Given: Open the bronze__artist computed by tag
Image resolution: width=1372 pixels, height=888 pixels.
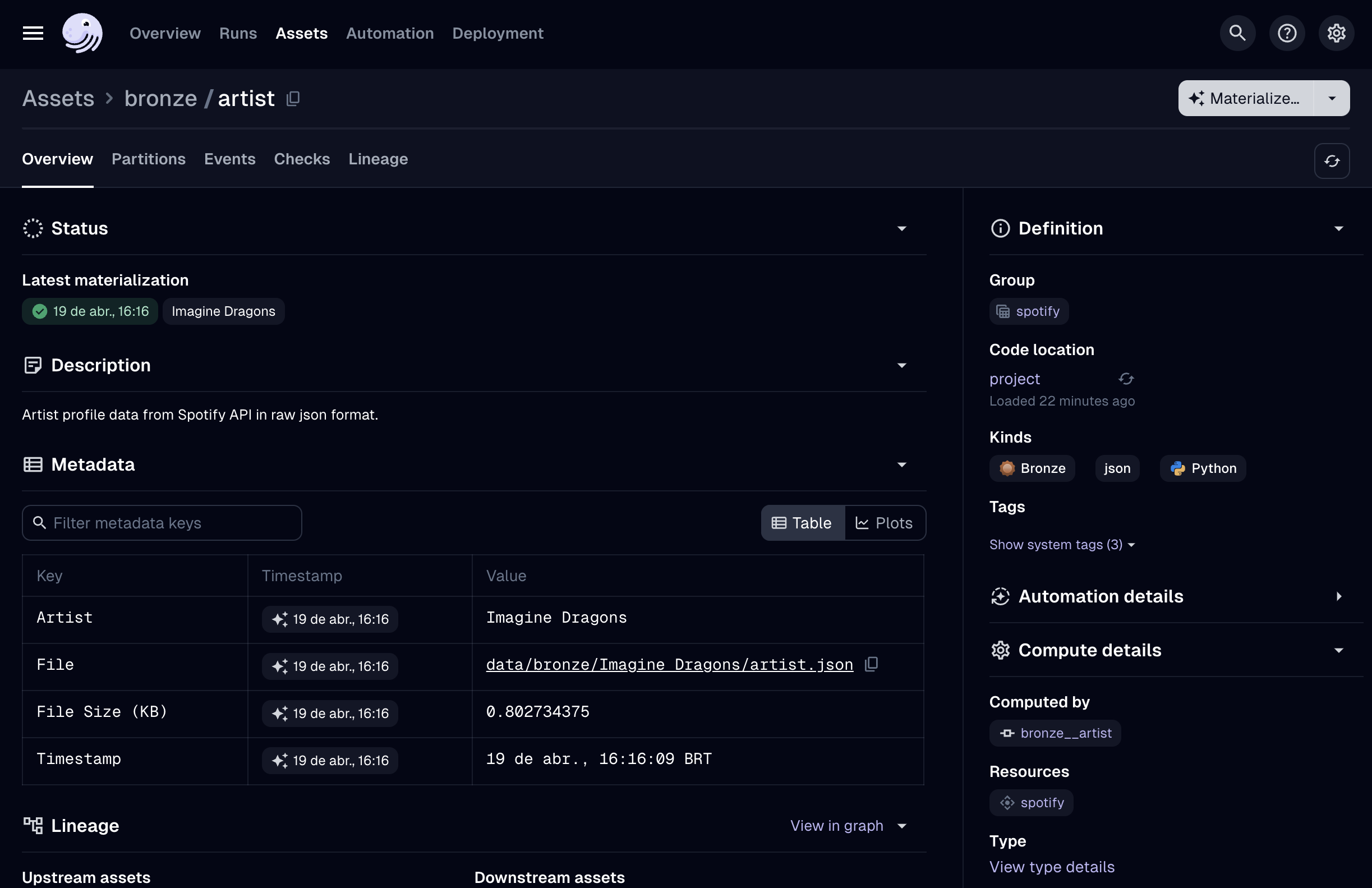Looking at the screenshot, I should [x=1055, y=734].
